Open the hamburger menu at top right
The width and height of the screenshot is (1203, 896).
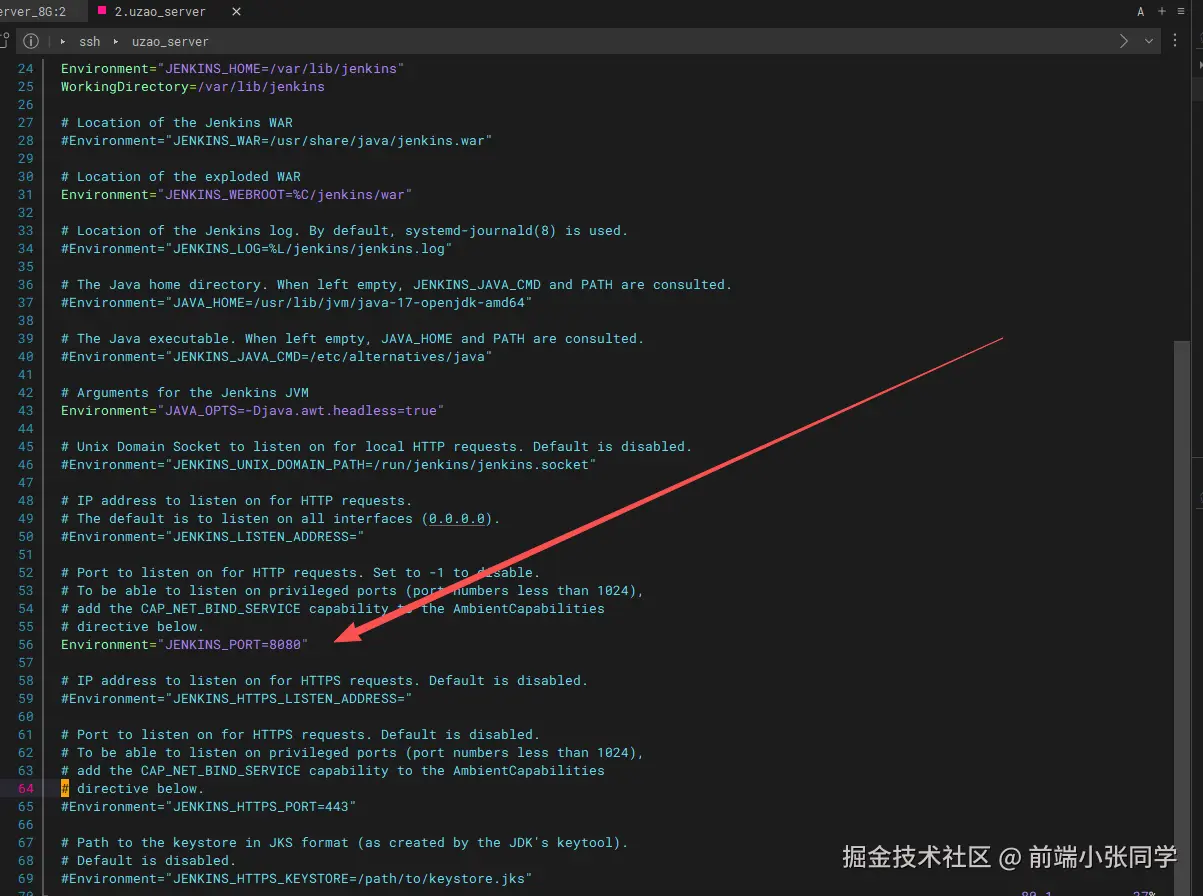tap(1182, 12)
